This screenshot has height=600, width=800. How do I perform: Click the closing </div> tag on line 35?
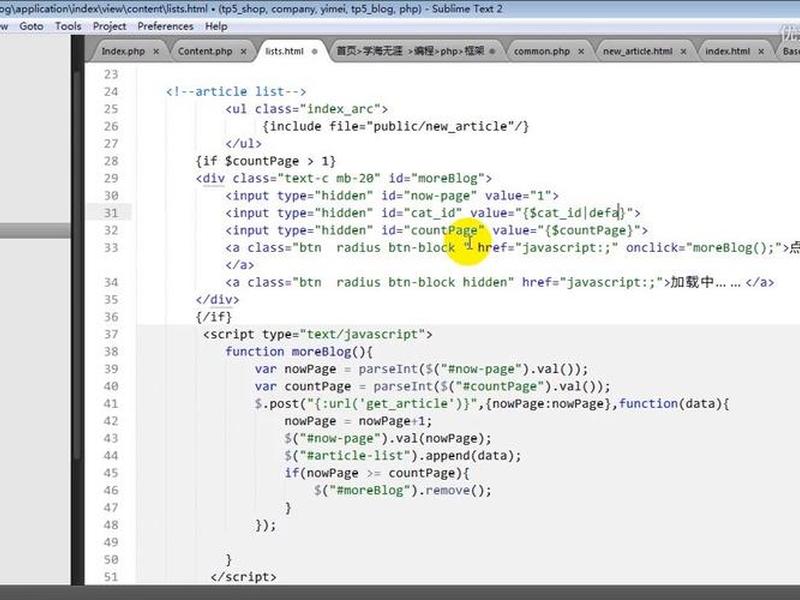[217, 299]
